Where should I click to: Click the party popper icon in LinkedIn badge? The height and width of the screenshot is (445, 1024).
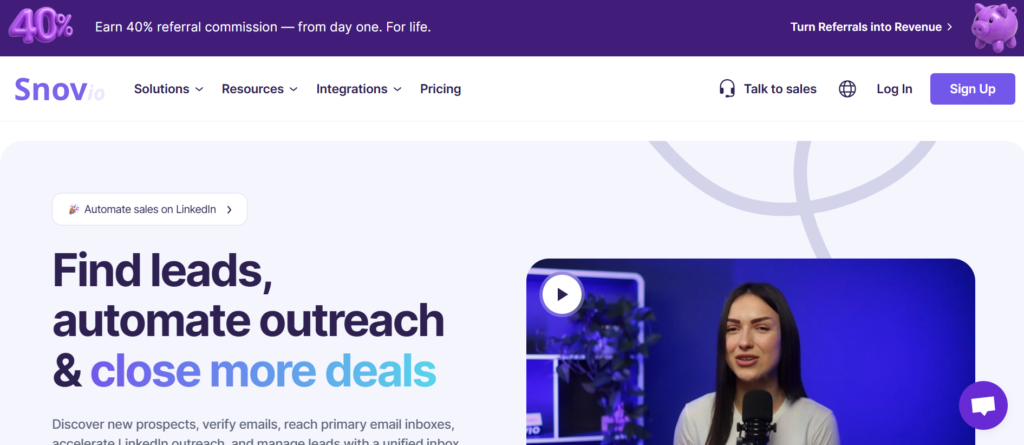[74, 209]
